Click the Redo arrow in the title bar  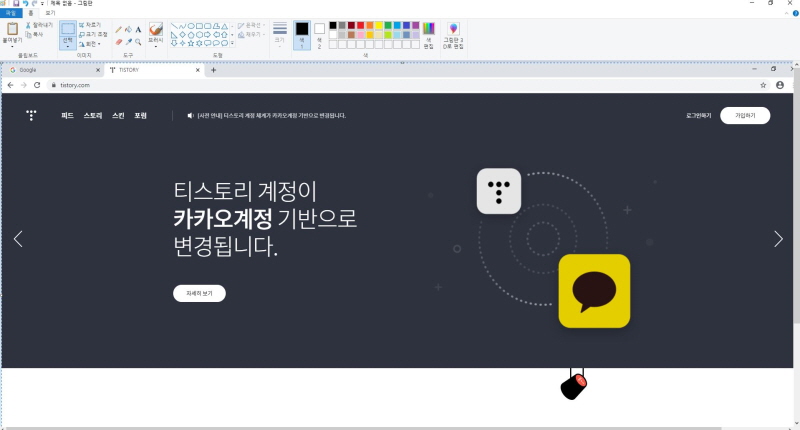pyautogui.click(x=34, y=3)
